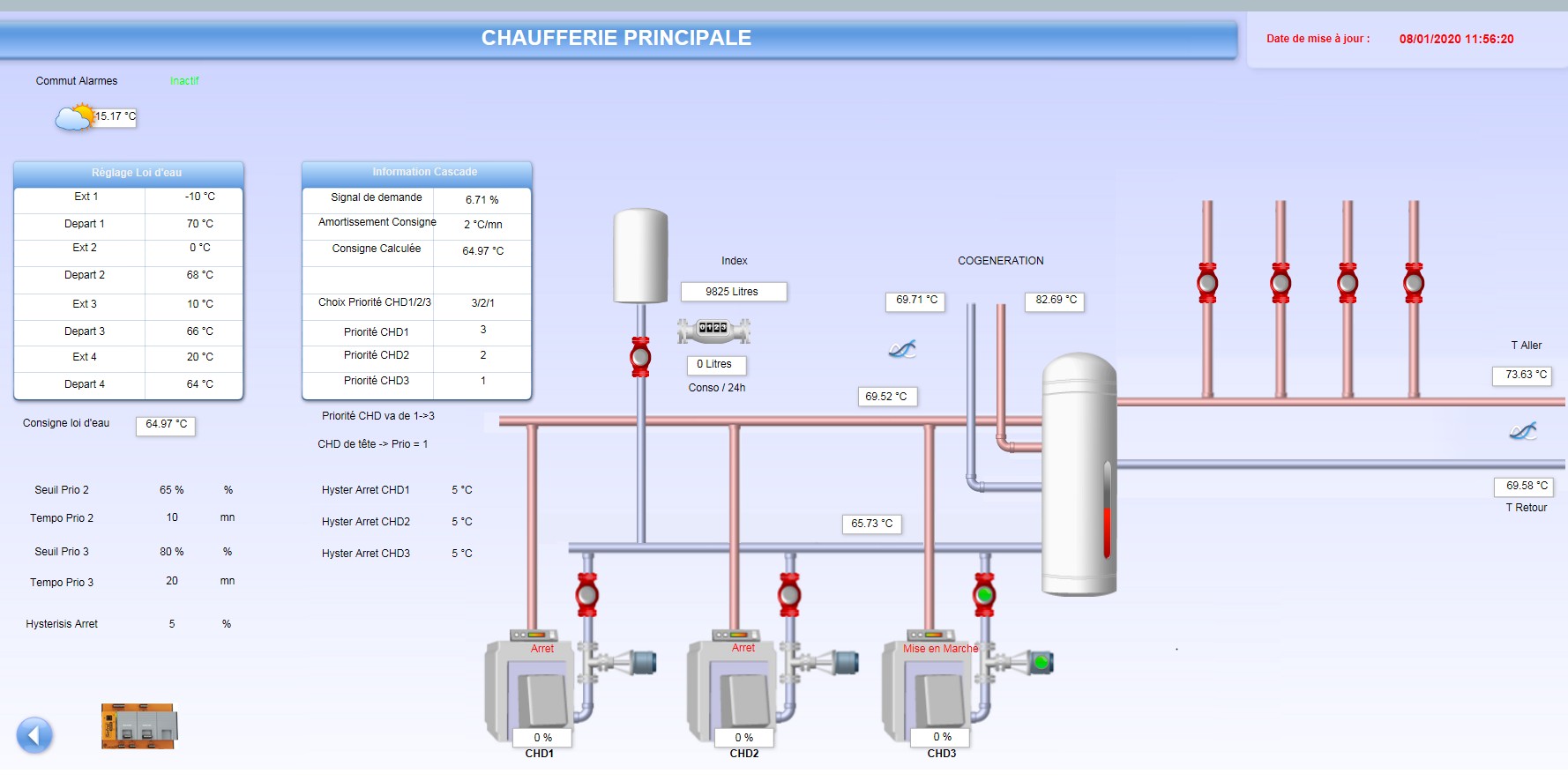1568x781 pixels.
Task: Click the Arret status on CHD1
Action: coord(542,649)
